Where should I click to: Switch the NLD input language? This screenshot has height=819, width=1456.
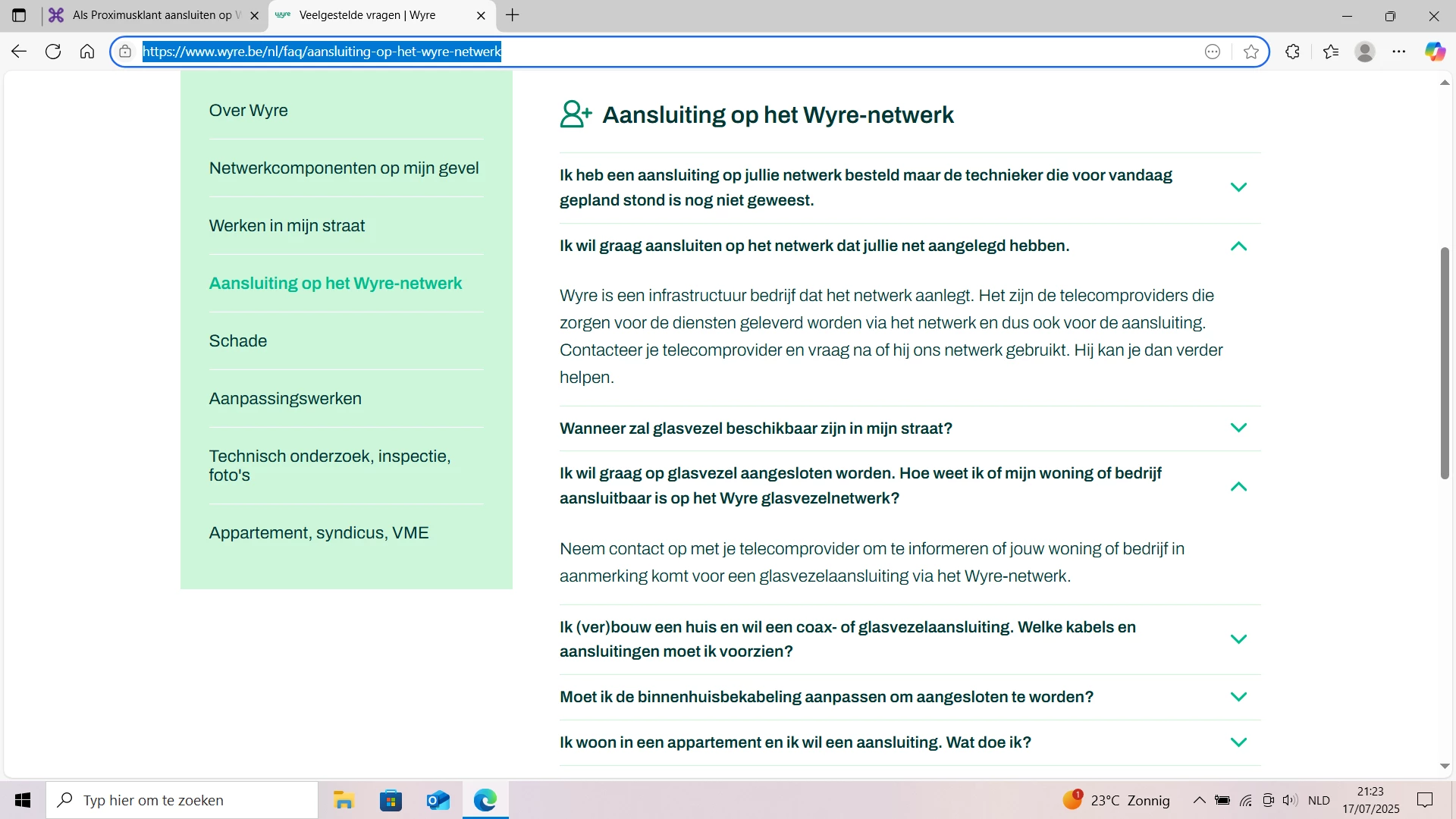(x=1319, y=800)
